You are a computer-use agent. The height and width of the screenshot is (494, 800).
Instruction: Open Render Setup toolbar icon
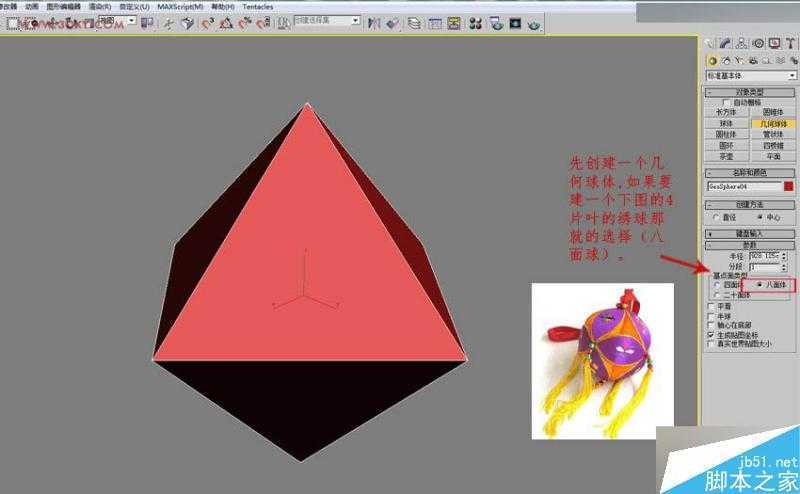pyautogui.click(x=496, y=23)
